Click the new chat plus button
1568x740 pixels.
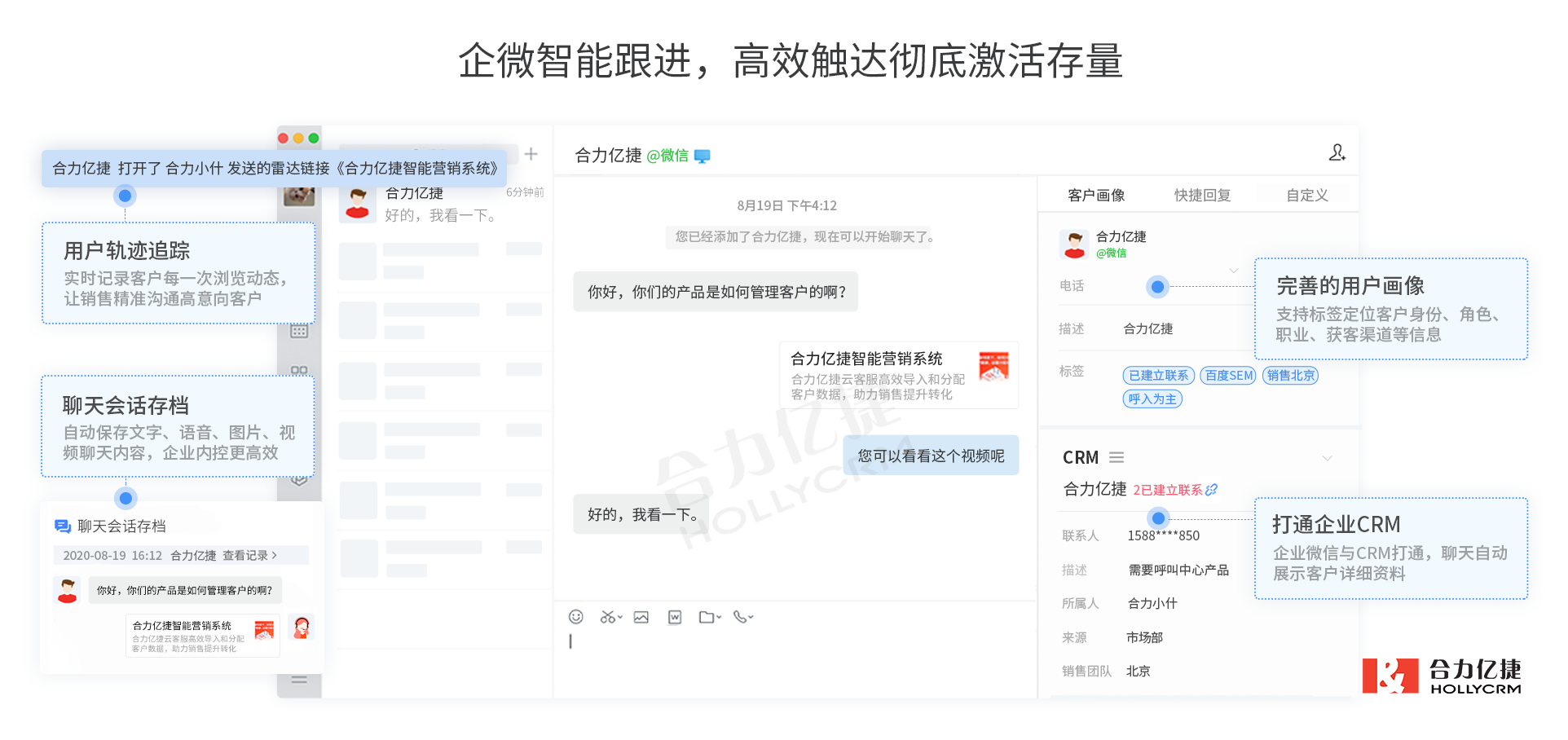click(x=531, y=153)
